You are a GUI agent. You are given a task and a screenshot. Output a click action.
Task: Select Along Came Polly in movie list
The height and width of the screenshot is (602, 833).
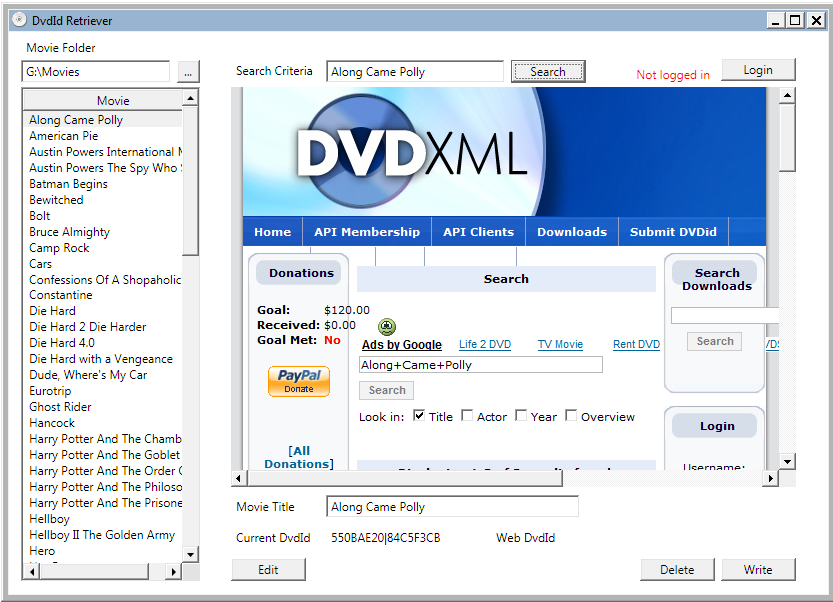pyautogui.click(x=103, y=120)
